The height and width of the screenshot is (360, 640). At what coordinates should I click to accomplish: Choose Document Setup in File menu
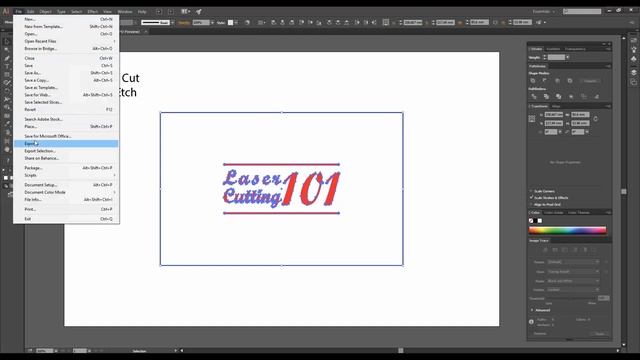tap(66, 185)
